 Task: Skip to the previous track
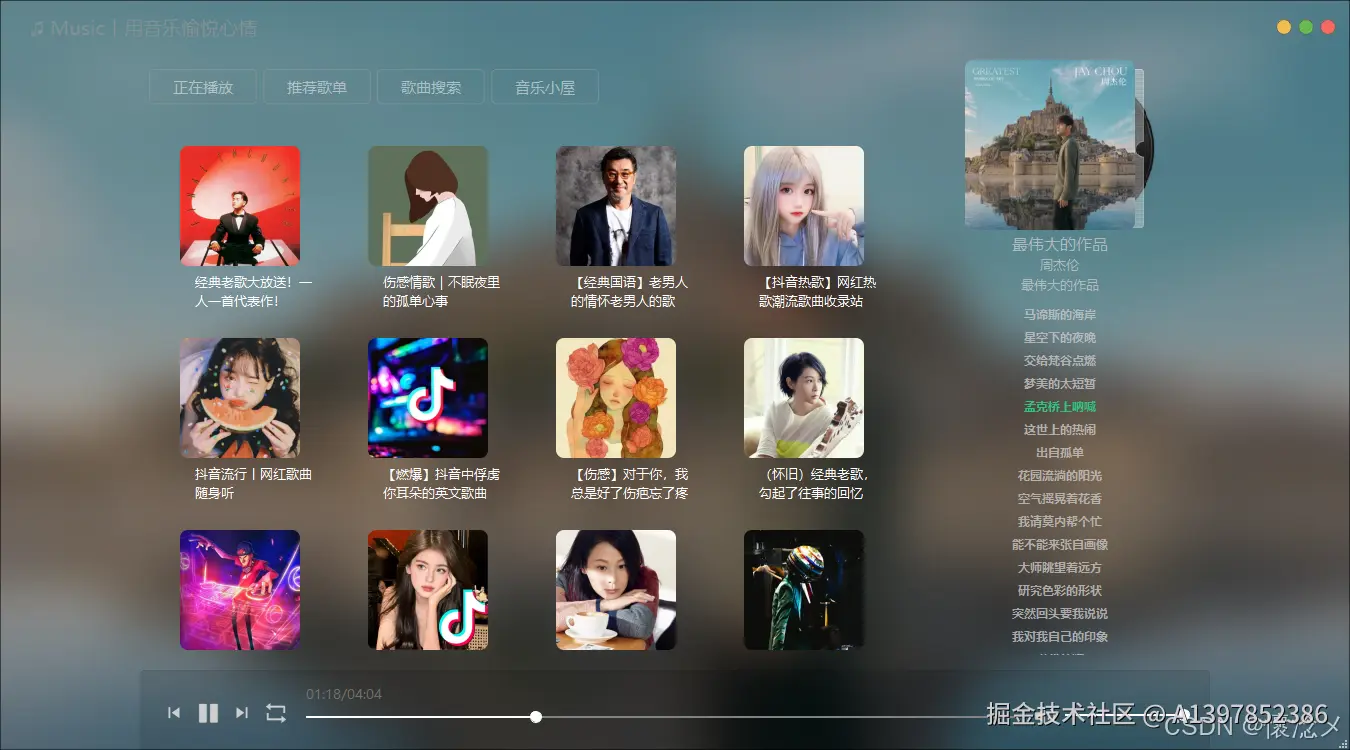[x=174, y=713]
